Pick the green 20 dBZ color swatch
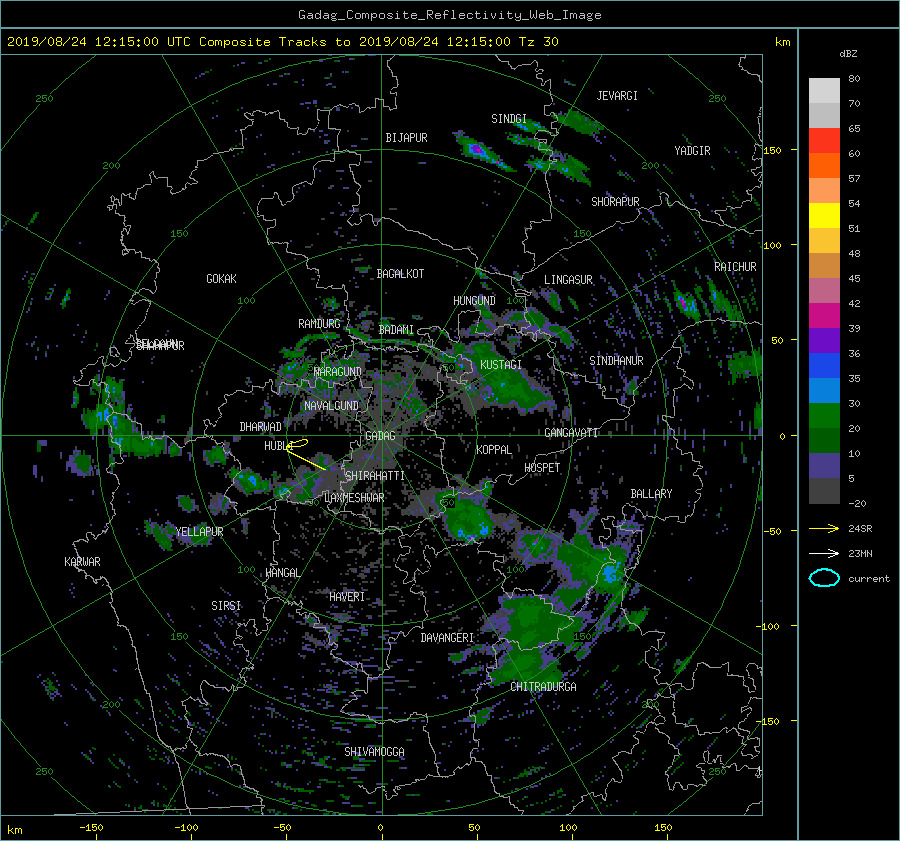900x841 pixels. (824, 416)
